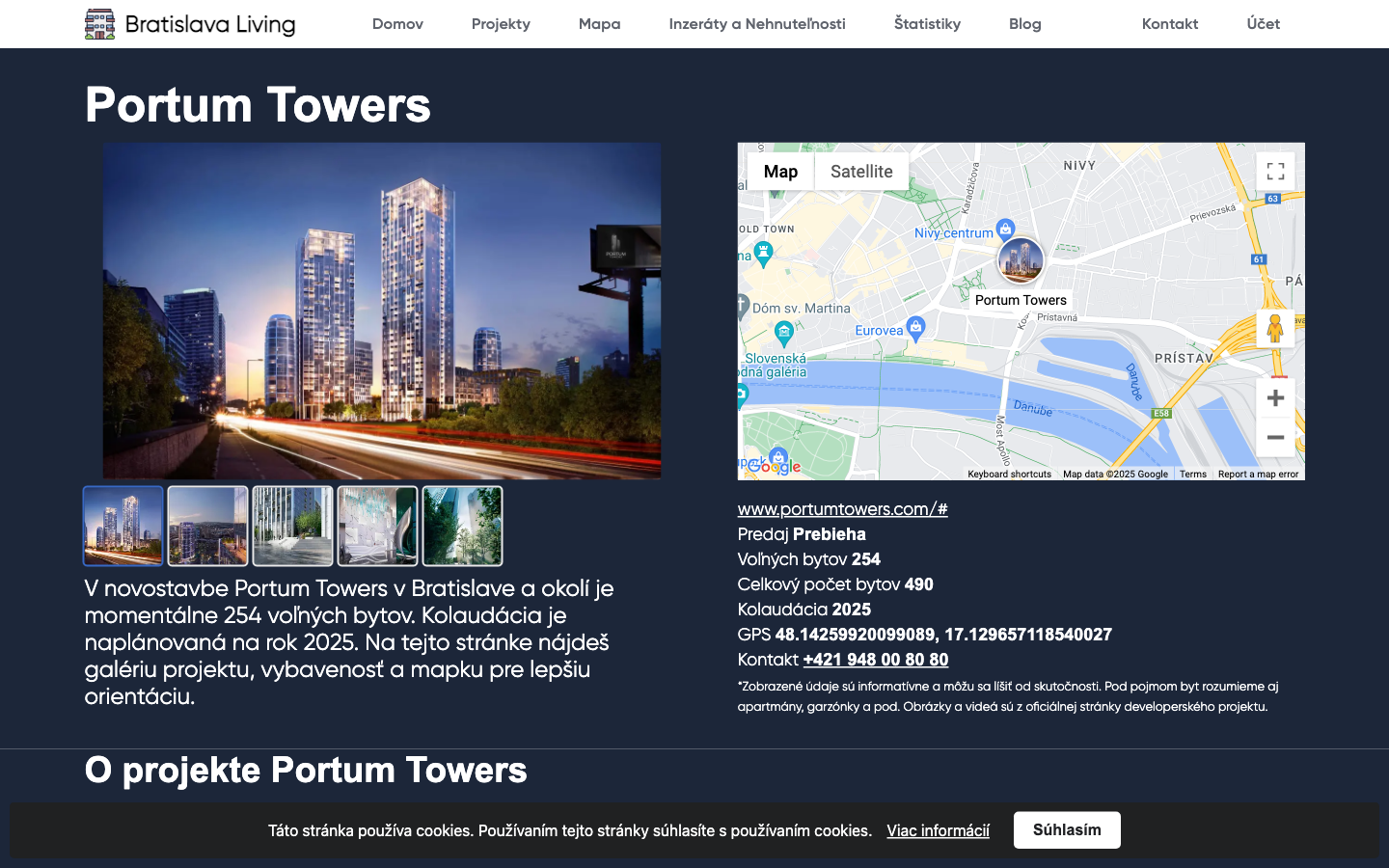1389x868 pixels.
Task: Zoom out on the map
Action: pos(1275,437)
